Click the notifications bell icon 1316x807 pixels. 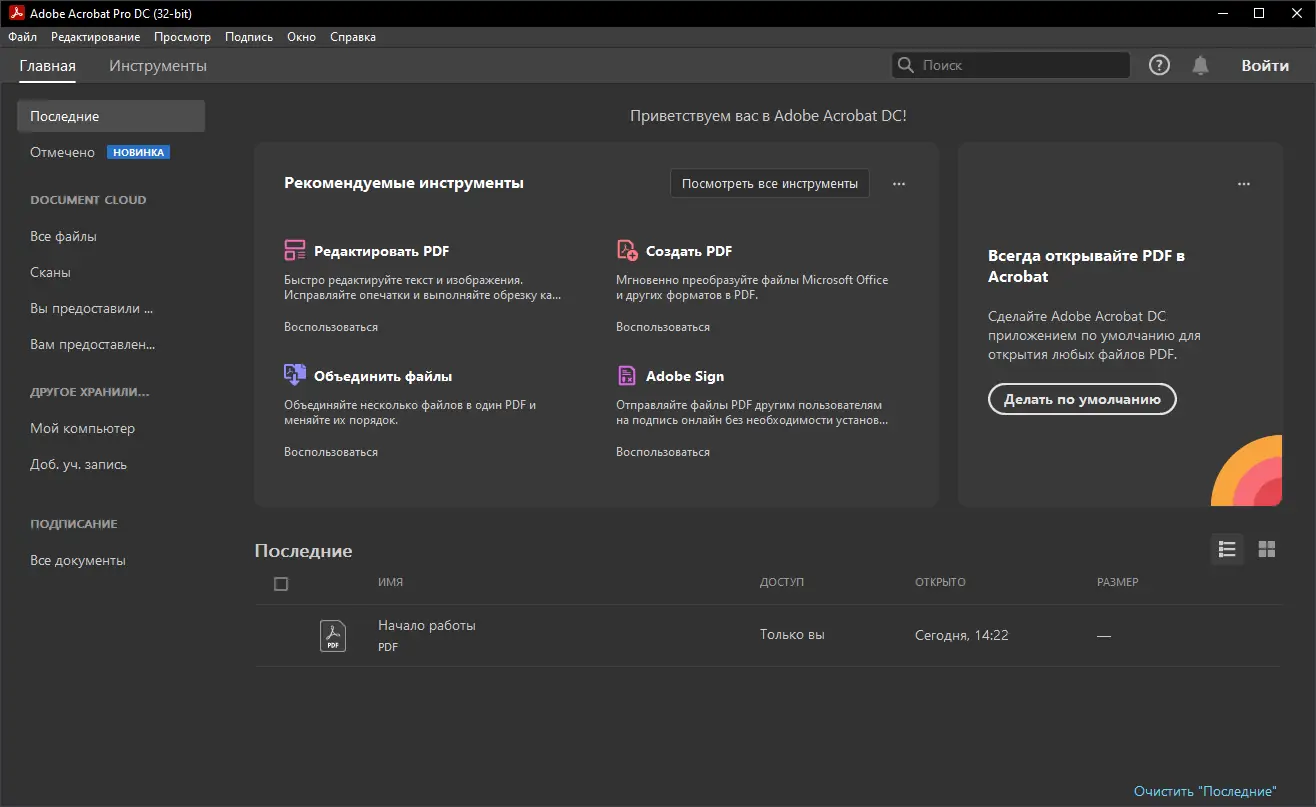click(x=1200, y=64)
